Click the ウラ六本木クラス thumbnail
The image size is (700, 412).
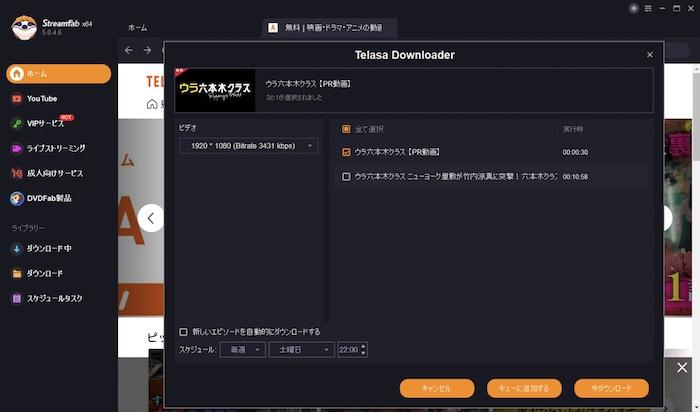tap(215, 90)
